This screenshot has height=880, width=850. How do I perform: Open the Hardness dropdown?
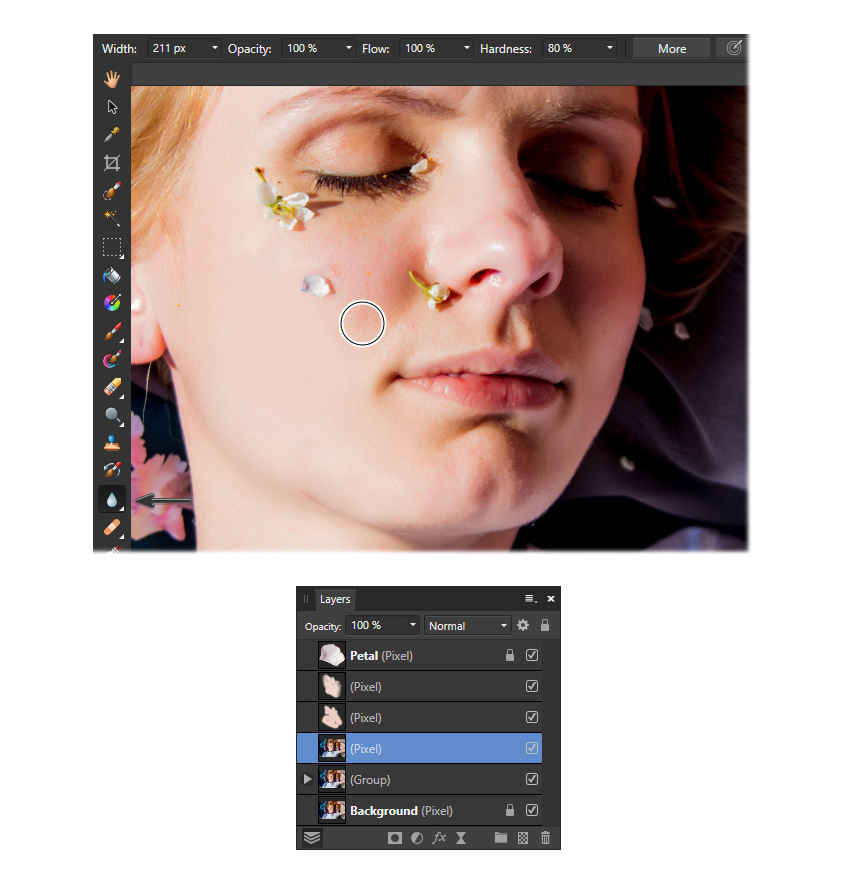[609, 48]
